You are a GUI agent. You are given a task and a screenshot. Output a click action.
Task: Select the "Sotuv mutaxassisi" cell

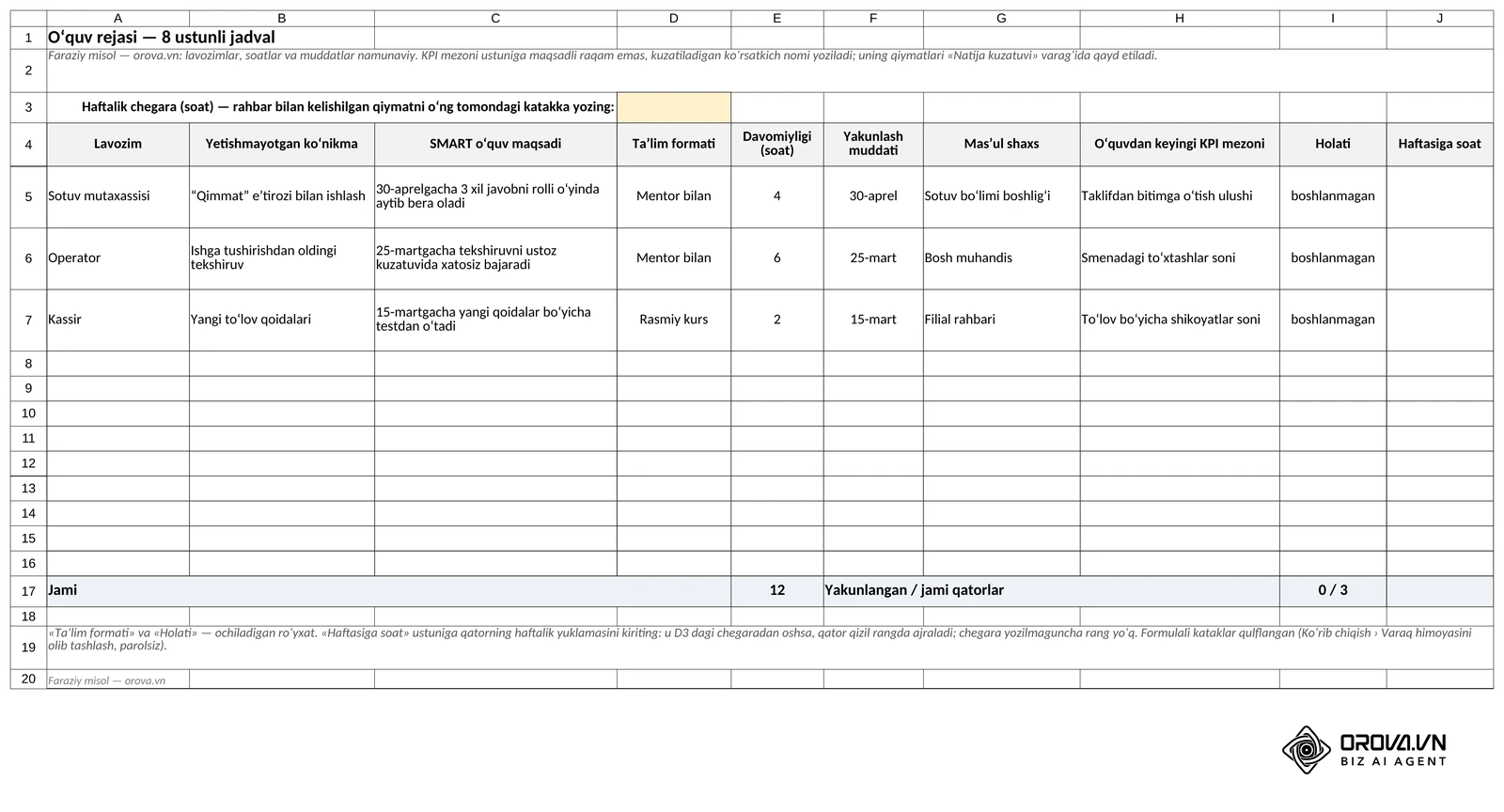tap(117, 196)
